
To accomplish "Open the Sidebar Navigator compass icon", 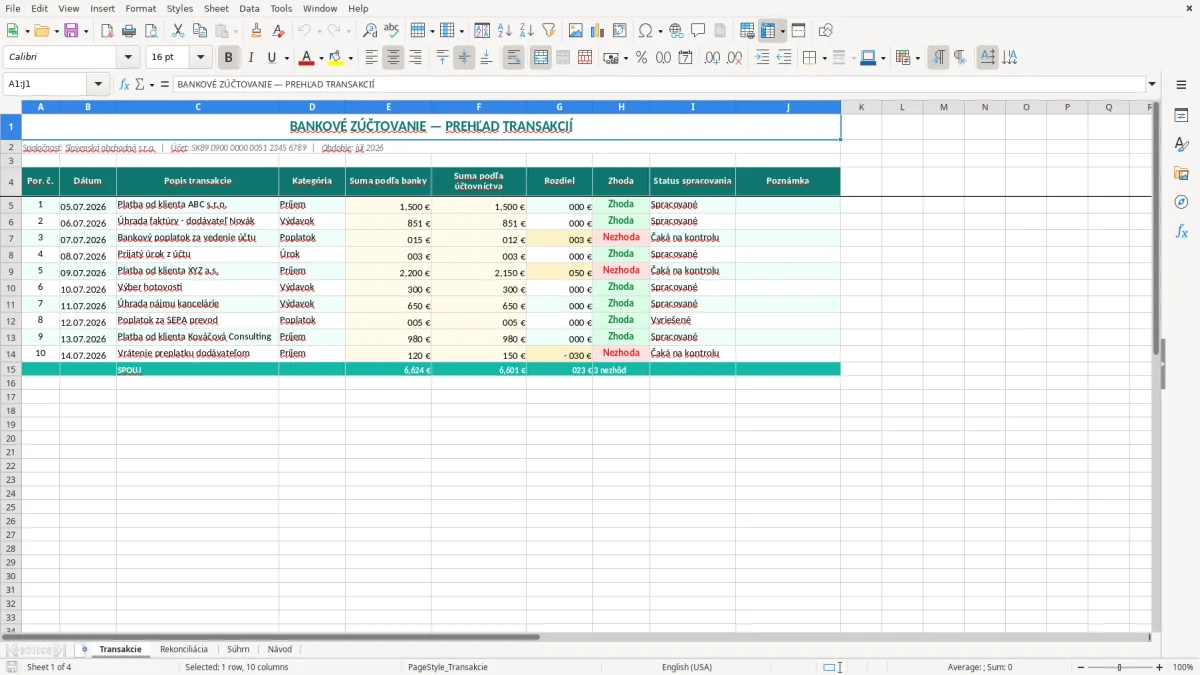I will tap(1181, 202).
